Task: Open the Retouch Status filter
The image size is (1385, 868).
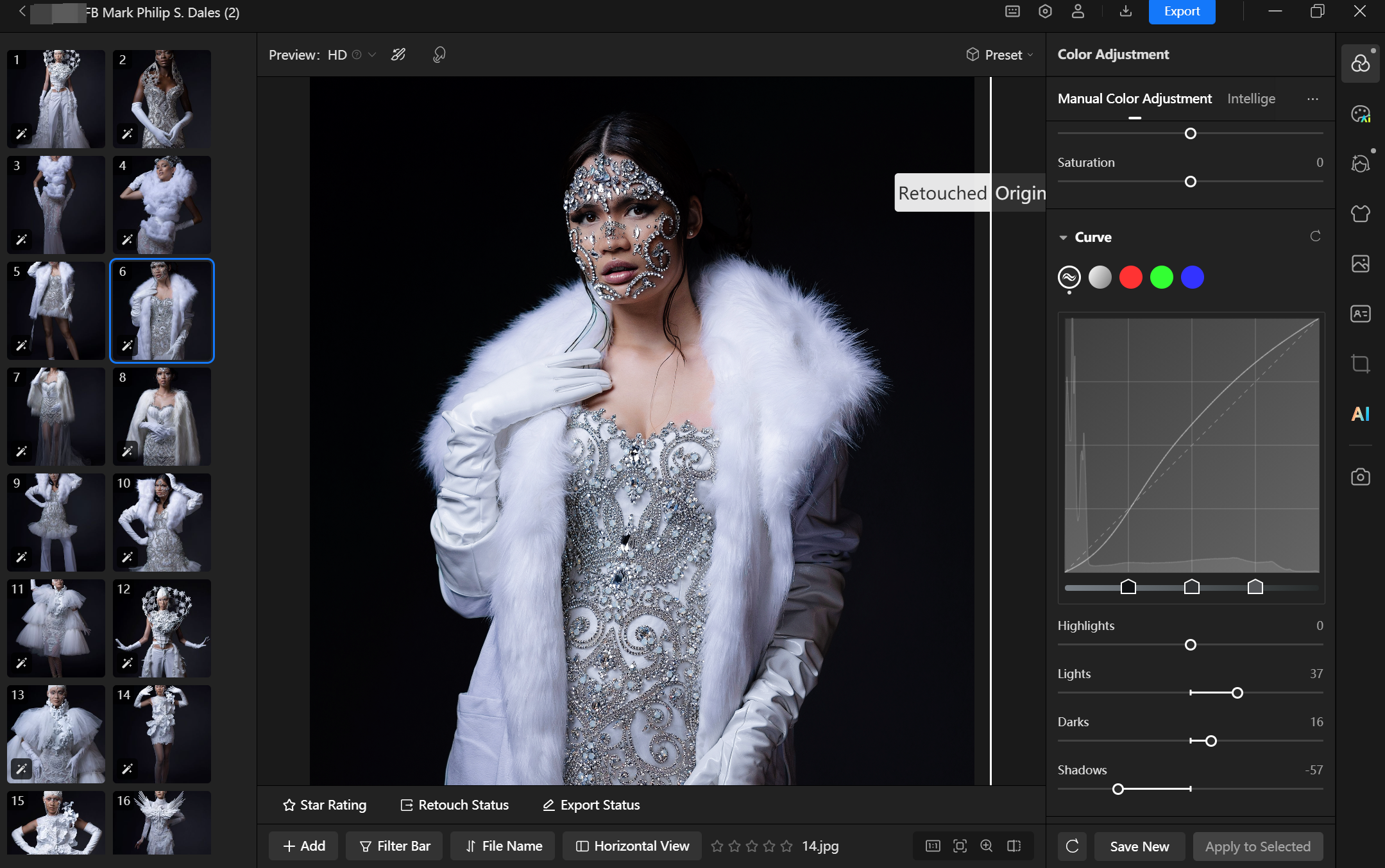Action: [x=454, y=804]
